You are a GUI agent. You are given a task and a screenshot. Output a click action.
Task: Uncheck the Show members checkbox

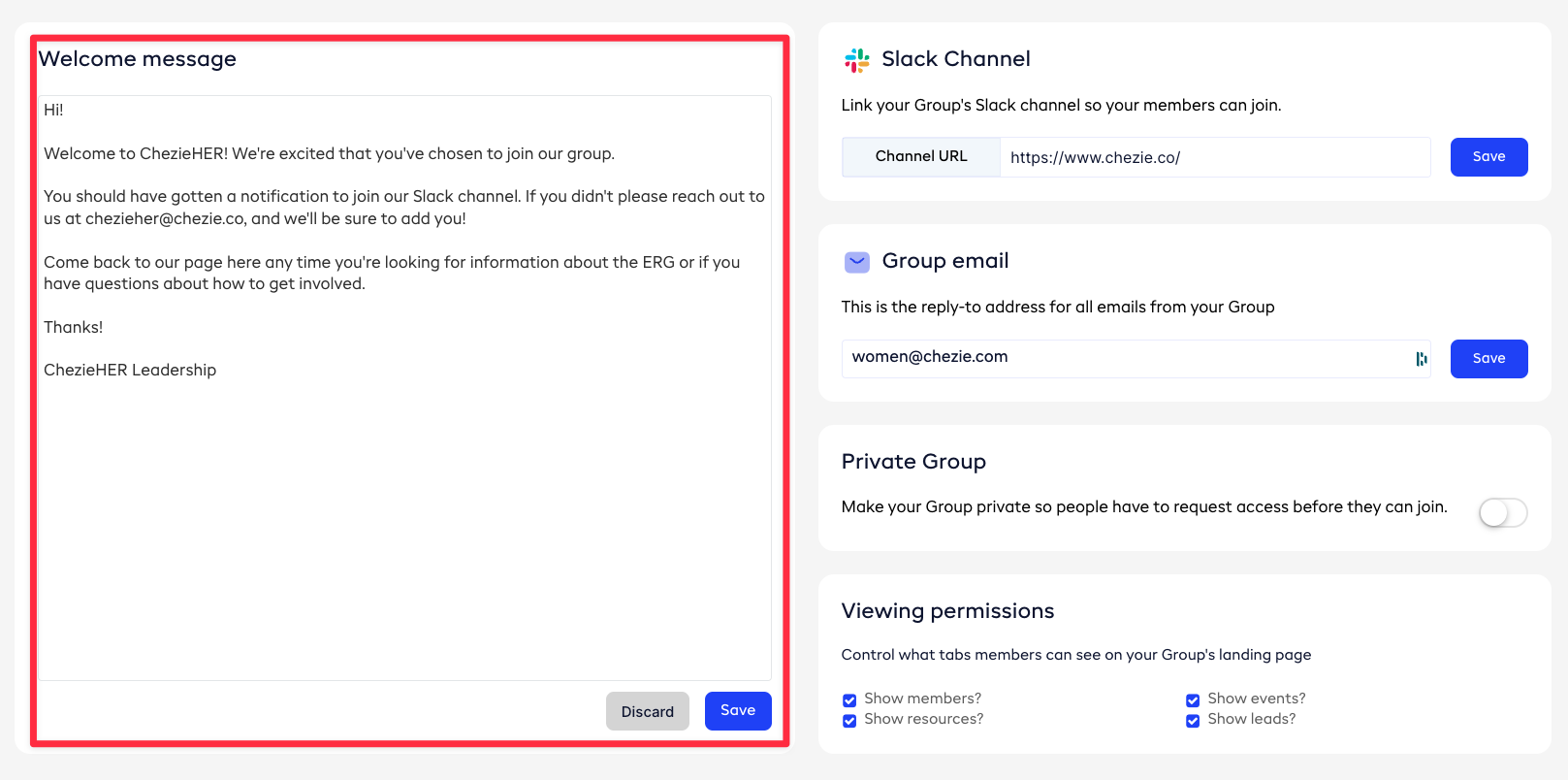click(849, 700)
